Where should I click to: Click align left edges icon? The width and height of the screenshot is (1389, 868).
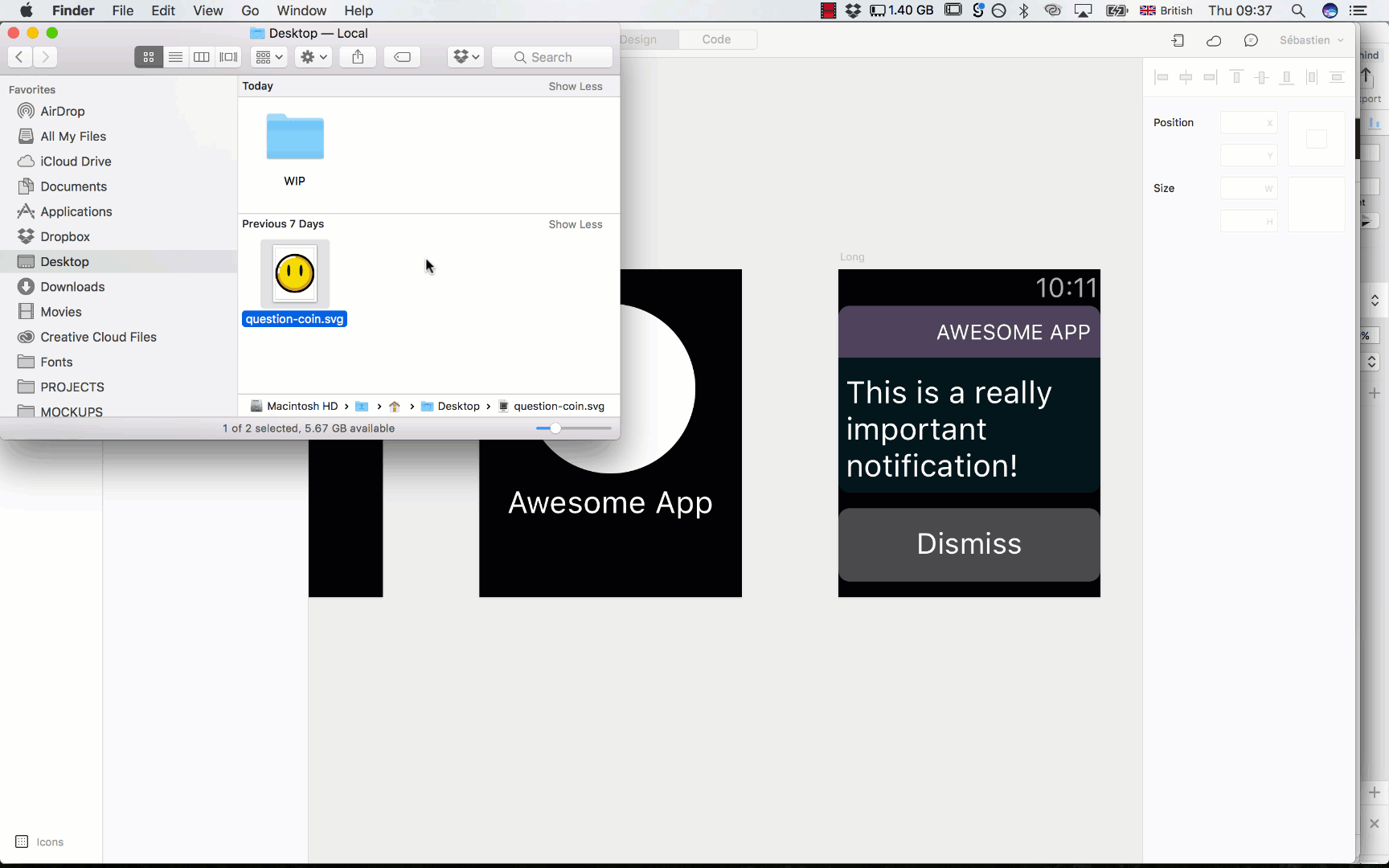click(x=1161, y=77)
